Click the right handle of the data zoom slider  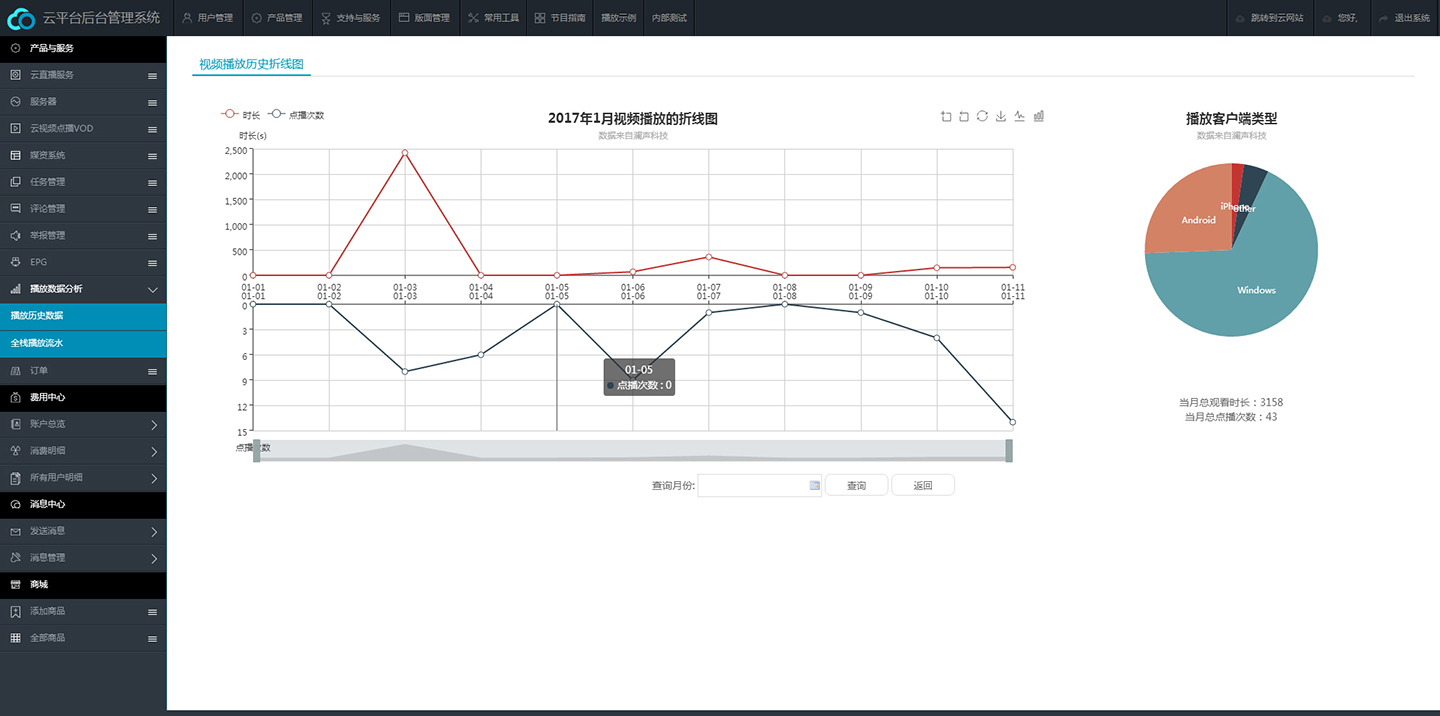(x=1009, y=451)
